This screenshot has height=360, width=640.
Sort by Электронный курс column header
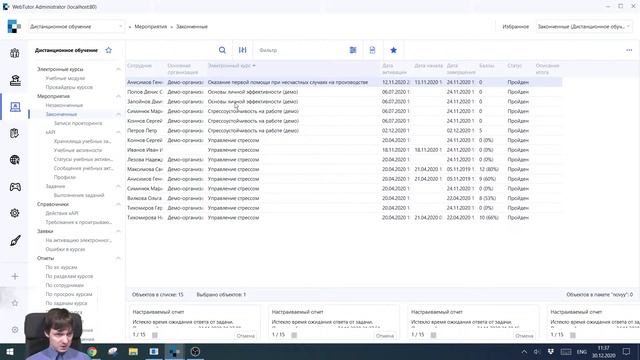pos(231,66)
